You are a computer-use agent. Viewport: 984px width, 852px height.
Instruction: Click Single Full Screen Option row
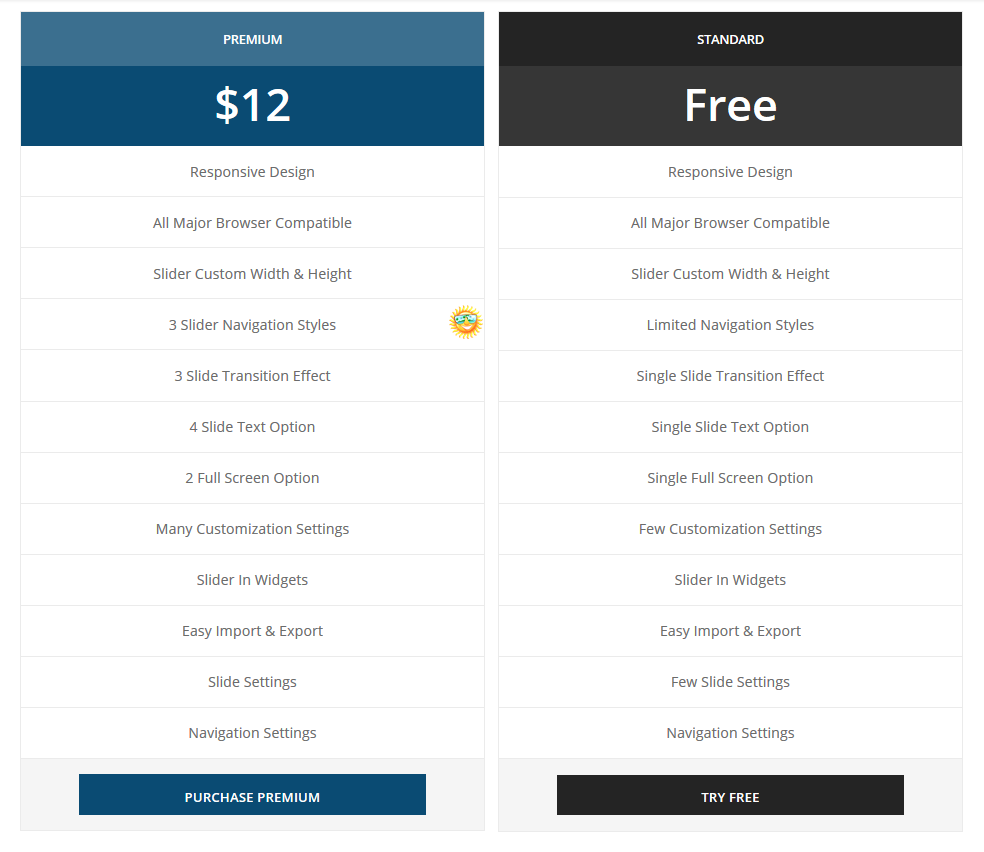point(730,478)
